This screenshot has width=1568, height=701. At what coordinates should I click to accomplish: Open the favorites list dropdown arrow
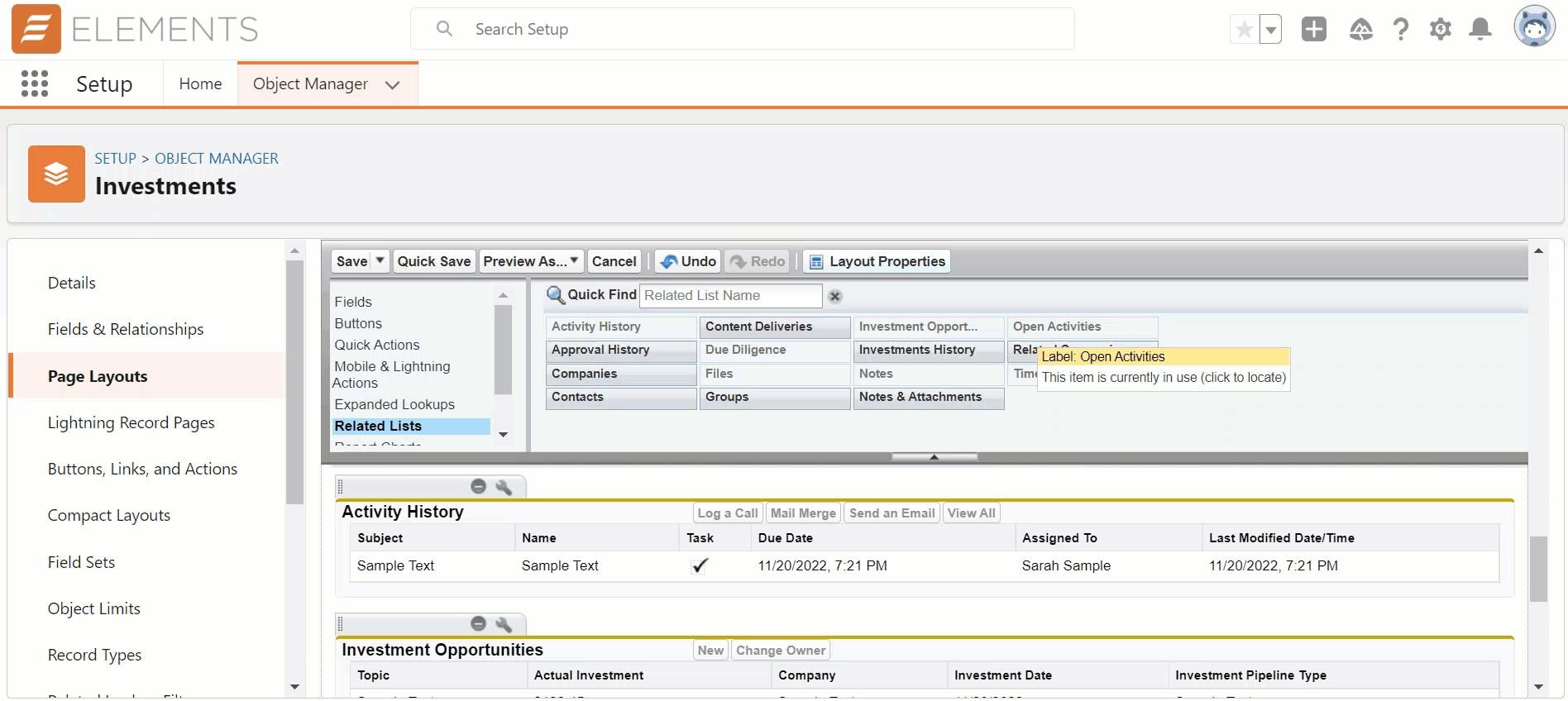pos(1270,30)
